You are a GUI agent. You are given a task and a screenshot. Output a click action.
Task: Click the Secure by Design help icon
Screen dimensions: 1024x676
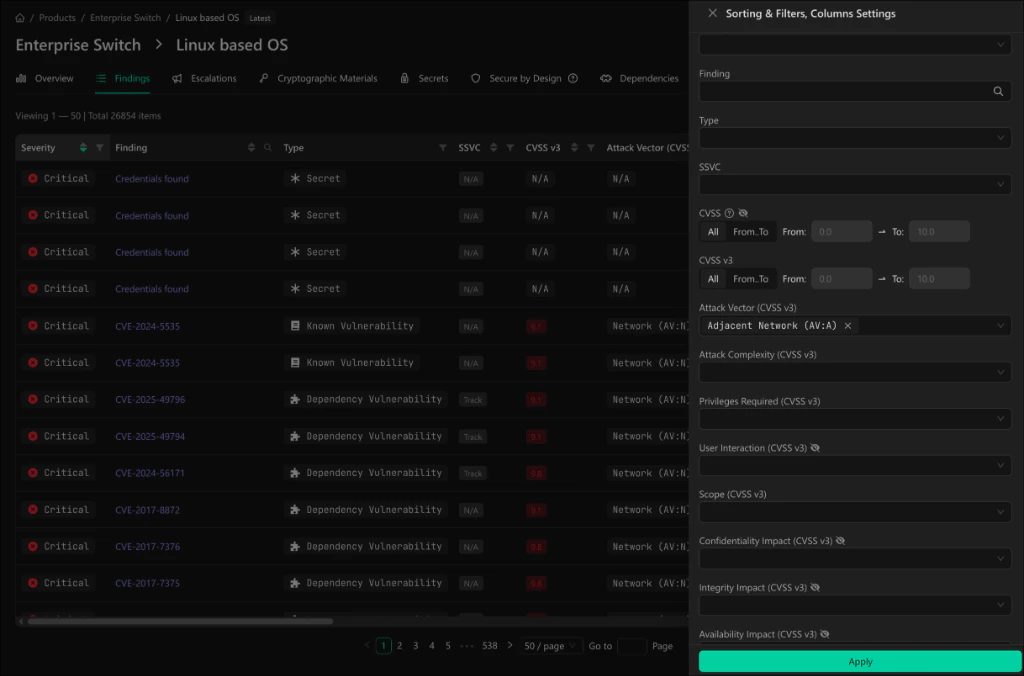tap(573, 78)
